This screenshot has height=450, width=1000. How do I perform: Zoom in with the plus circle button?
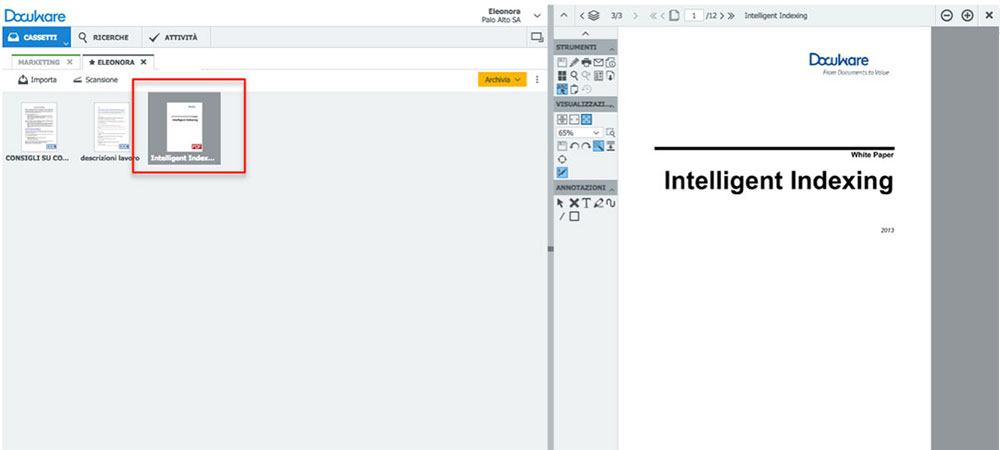pyautogui.click(x=967, y=15)
